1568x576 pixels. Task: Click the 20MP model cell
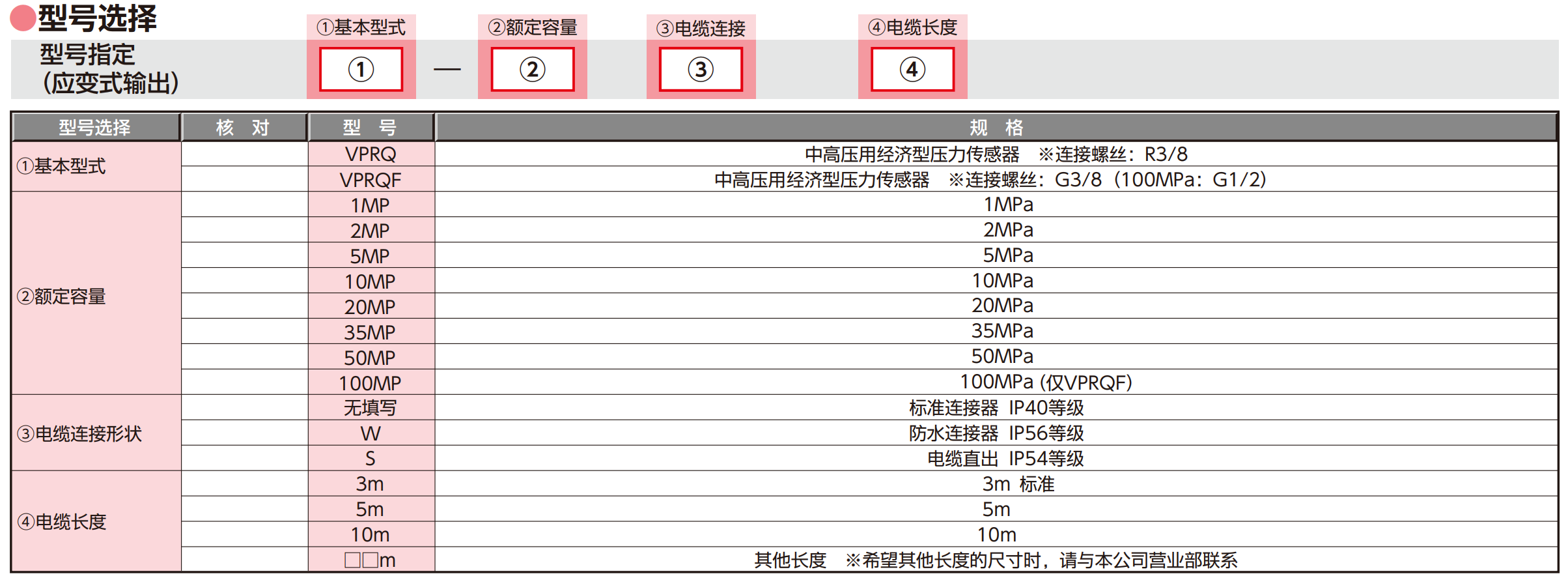(x=371, y=306)
